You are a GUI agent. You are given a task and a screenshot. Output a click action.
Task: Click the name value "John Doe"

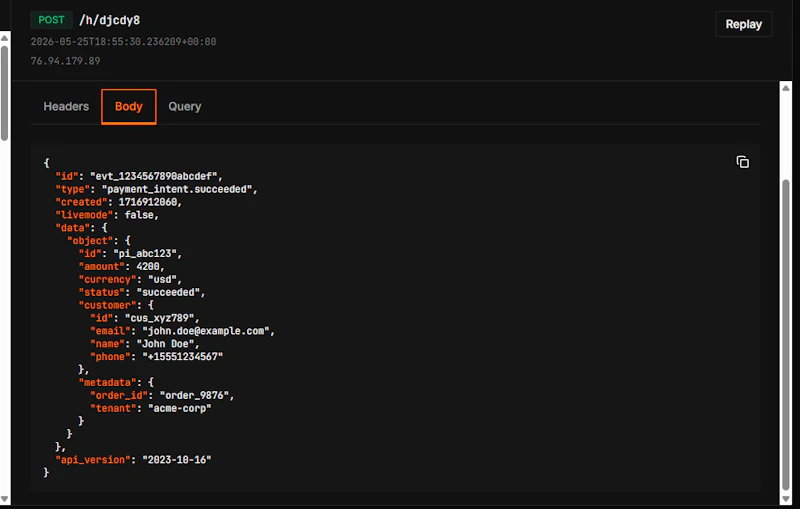point(167,344)
